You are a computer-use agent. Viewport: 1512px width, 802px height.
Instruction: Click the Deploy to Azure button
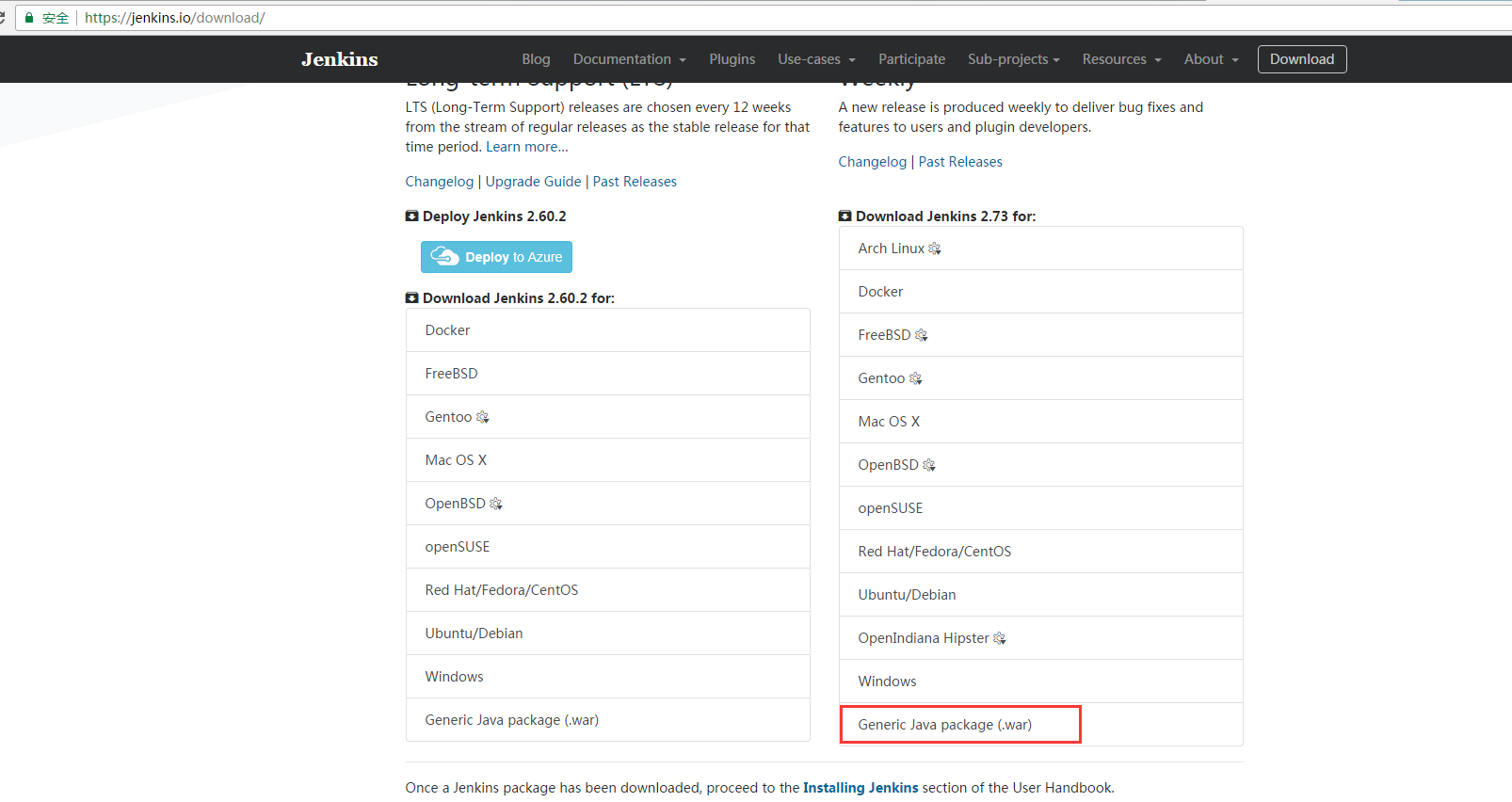pos(496,257)
